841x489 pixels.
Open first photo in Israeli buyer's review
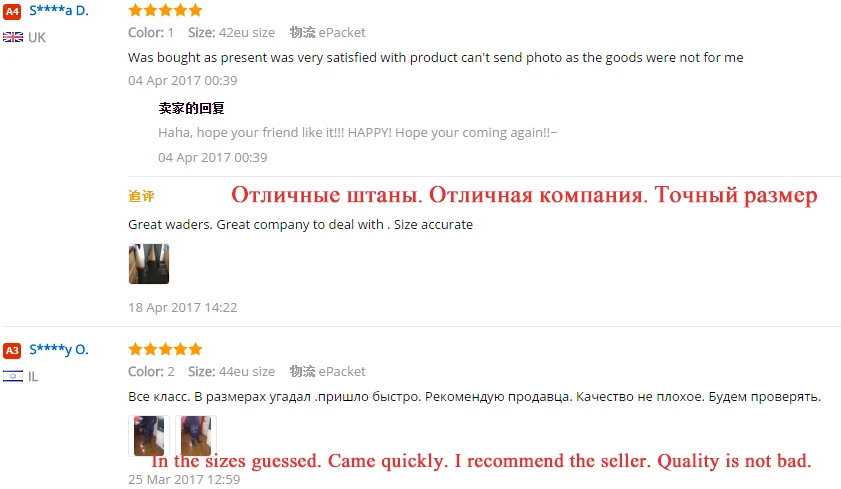pyautogui.click(x=149, y=435)
